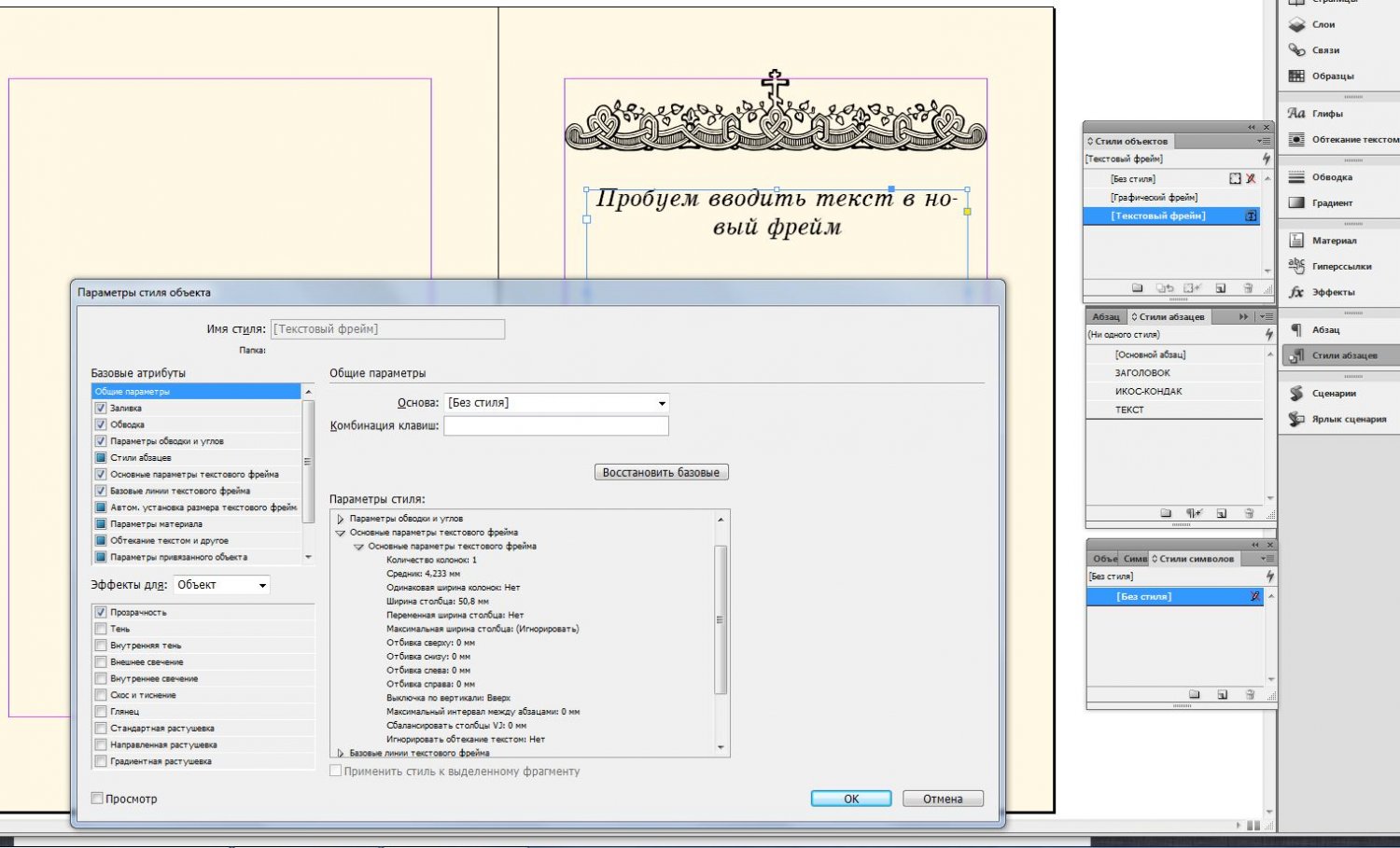Show more tabs in Стили абзацев panel
This screenshot has width=1400, height=848.
click(x=1243, y=317)
